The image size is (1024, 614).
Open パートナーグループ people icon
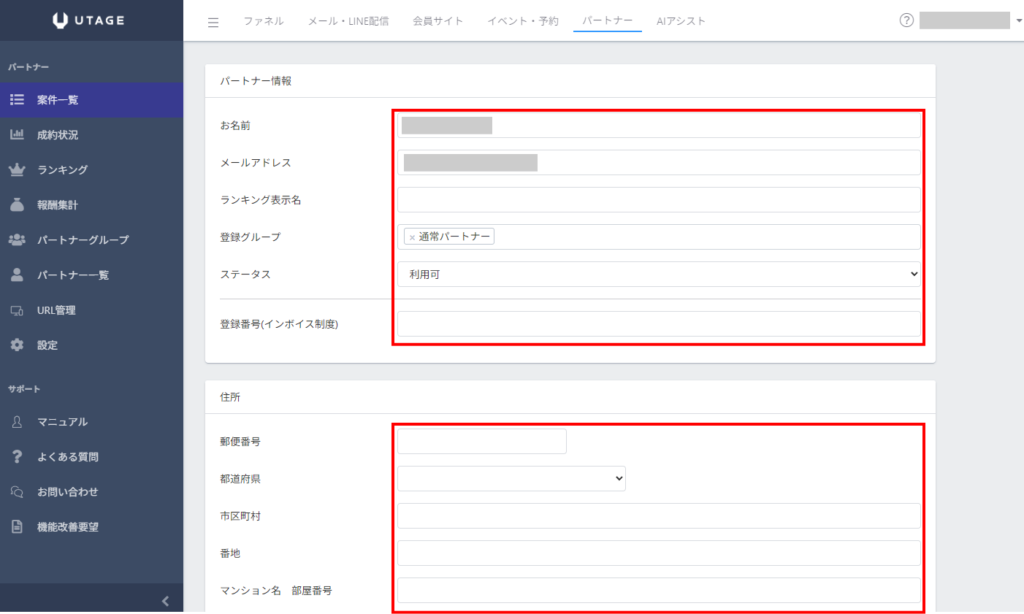17,240
